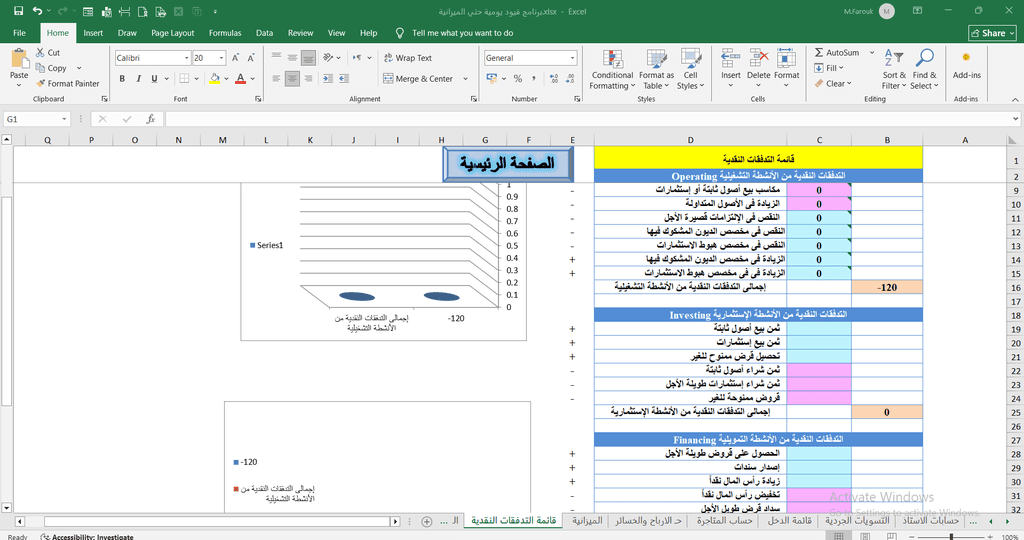This screenshot has height=540, width=1024.
Task: Copy the selected cells
Action: 51,68
